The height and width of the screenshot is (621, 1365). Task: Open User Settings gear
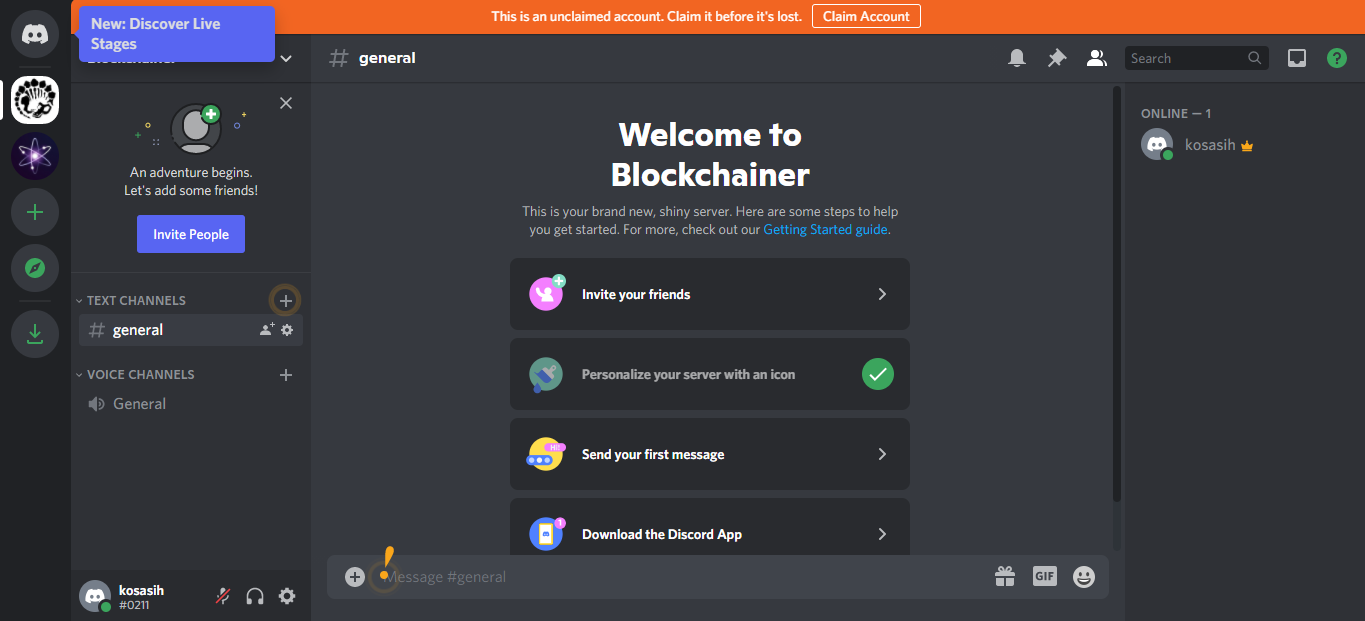(287, 596)
